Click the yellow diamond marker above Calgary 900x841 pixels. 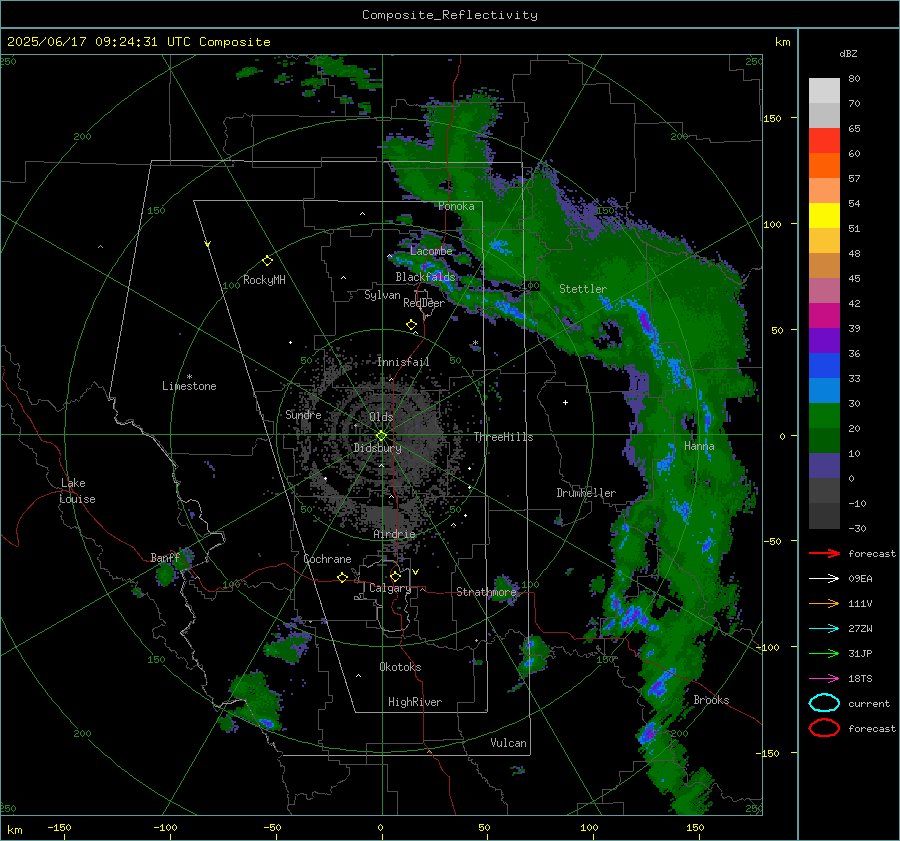(x=395, y=576)
